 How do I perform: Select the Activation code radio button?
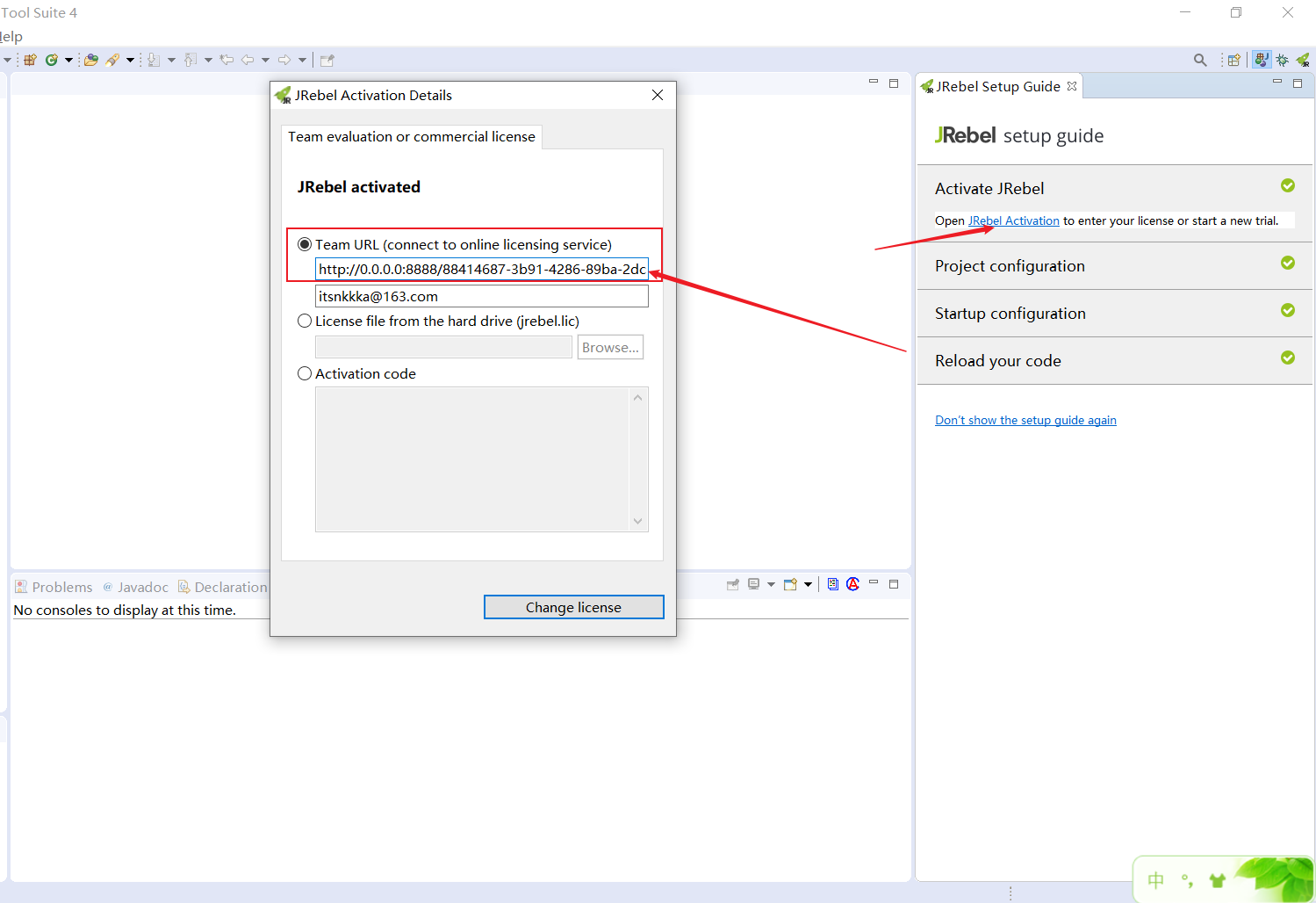click(x=305, y=373)
